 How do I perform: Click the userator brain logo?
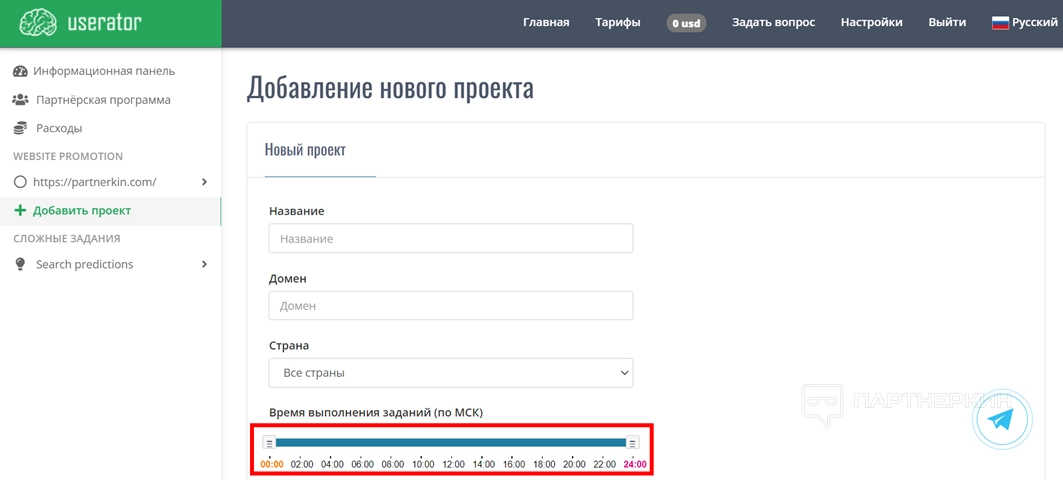coord(38,22)
